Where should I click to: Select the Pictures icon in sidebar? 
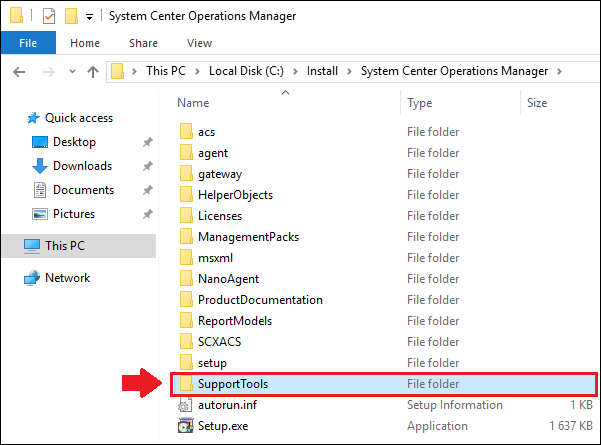[41, 214]
